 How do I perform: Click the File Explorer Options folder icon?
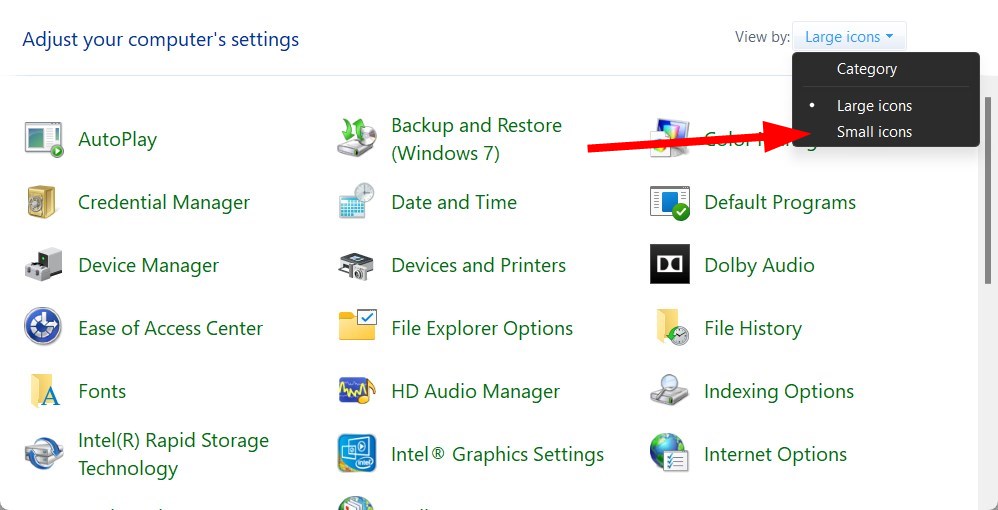tap(357, 325)
